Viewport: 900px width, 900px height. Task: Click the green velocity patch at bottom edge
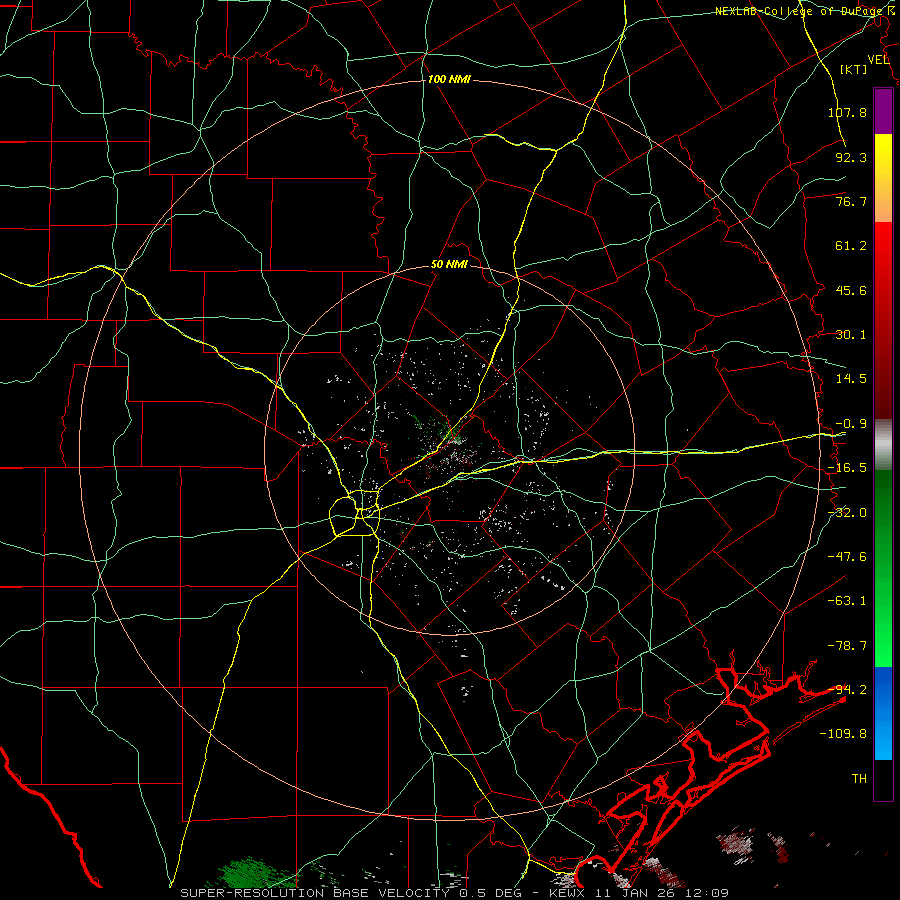[x=251, y=872]
